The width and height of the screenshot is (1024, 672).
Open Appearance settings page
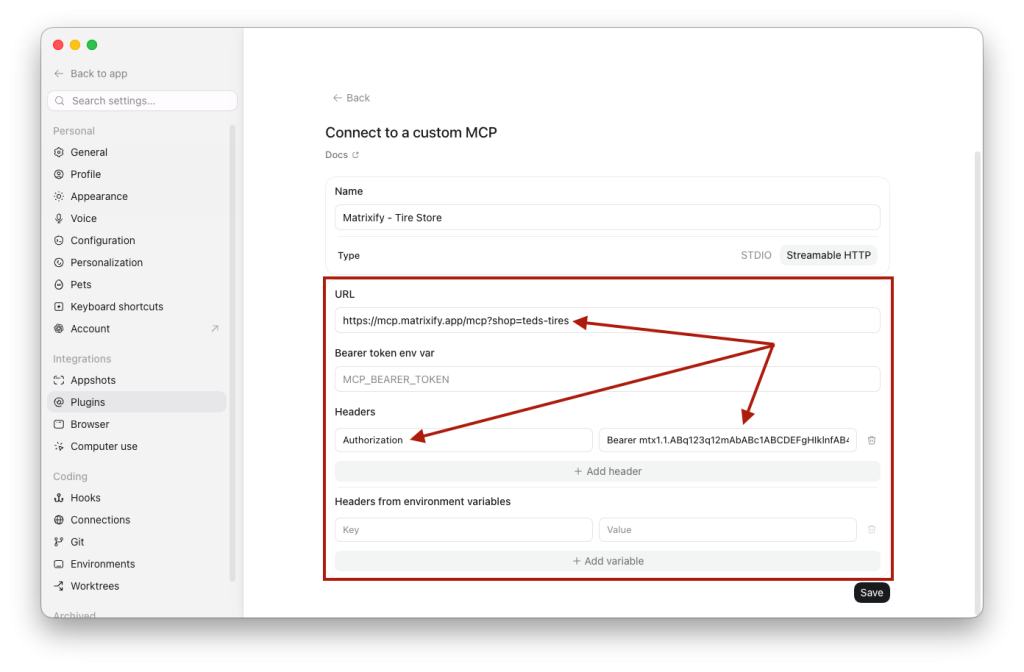click(137, 197)
